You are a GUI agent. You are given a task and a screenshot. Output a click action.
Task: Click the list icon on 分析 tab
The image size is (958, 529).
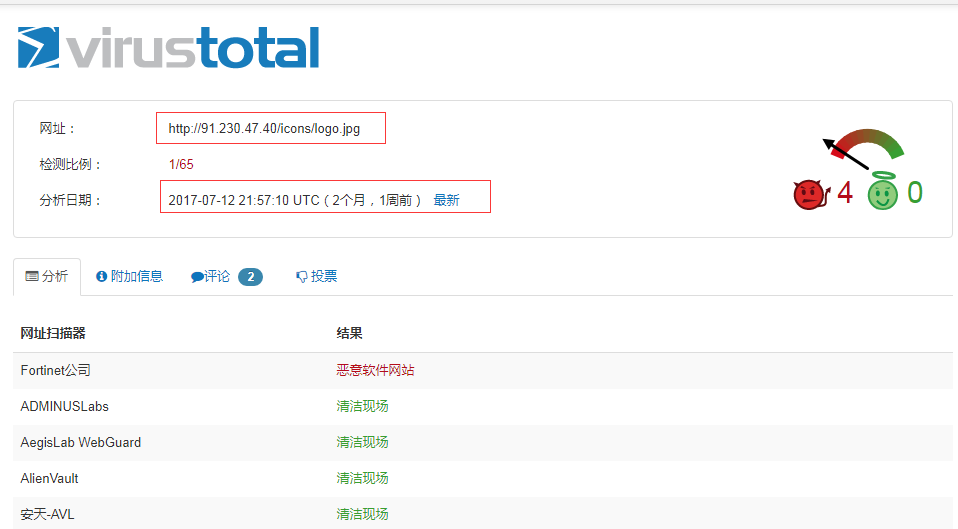point(31,276)
